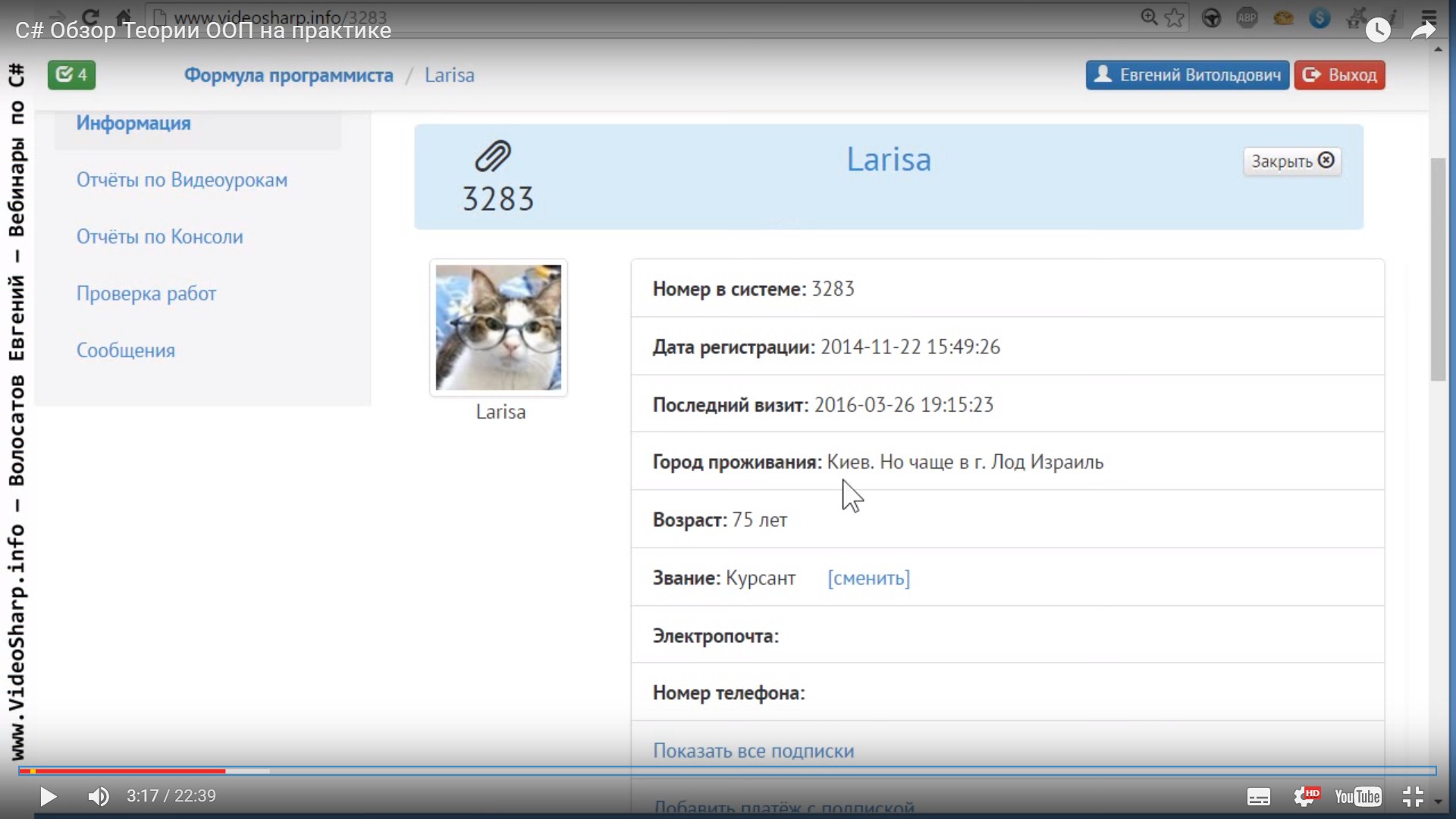This screenshot has height=819, width=1456.
Task: Click the cookie extension icon
Action: (x=1283, y=17)
